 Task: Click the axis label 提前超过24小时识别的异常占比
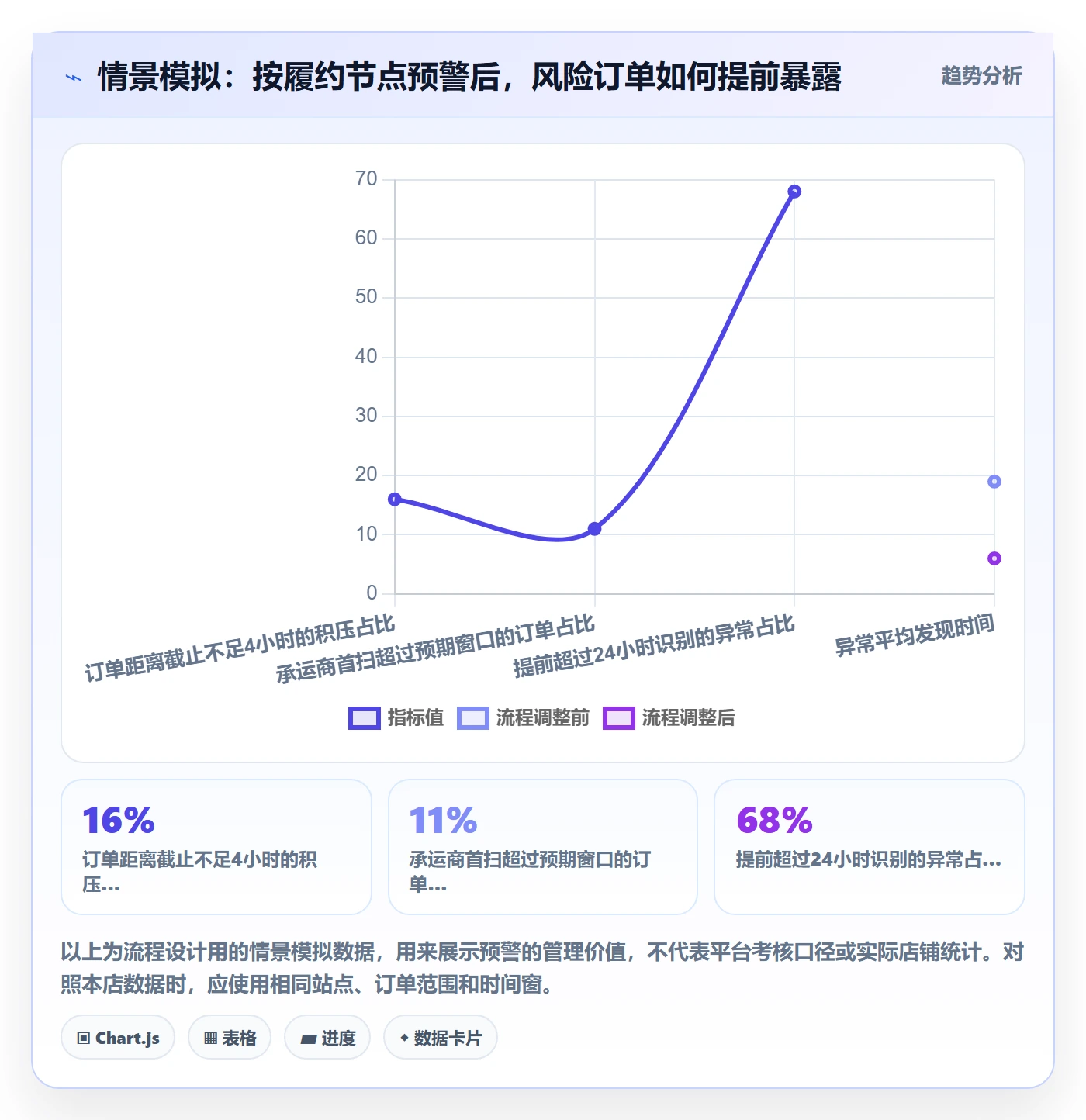tap(654, 646)
